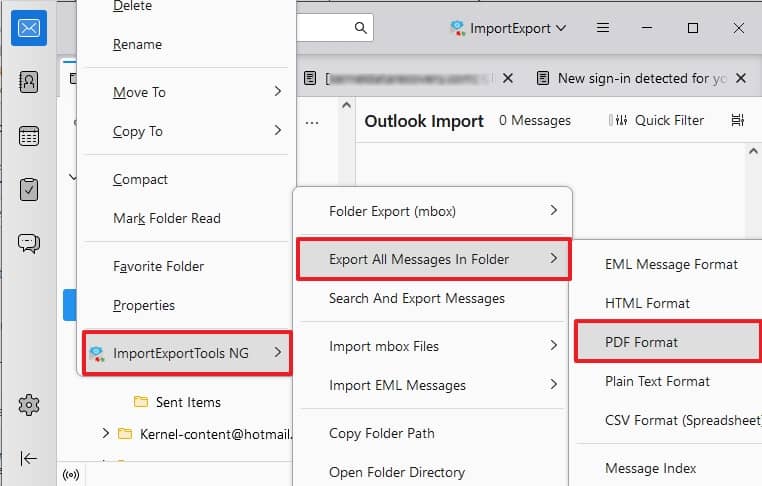Click the 0 Messages count text

[535, 120]
